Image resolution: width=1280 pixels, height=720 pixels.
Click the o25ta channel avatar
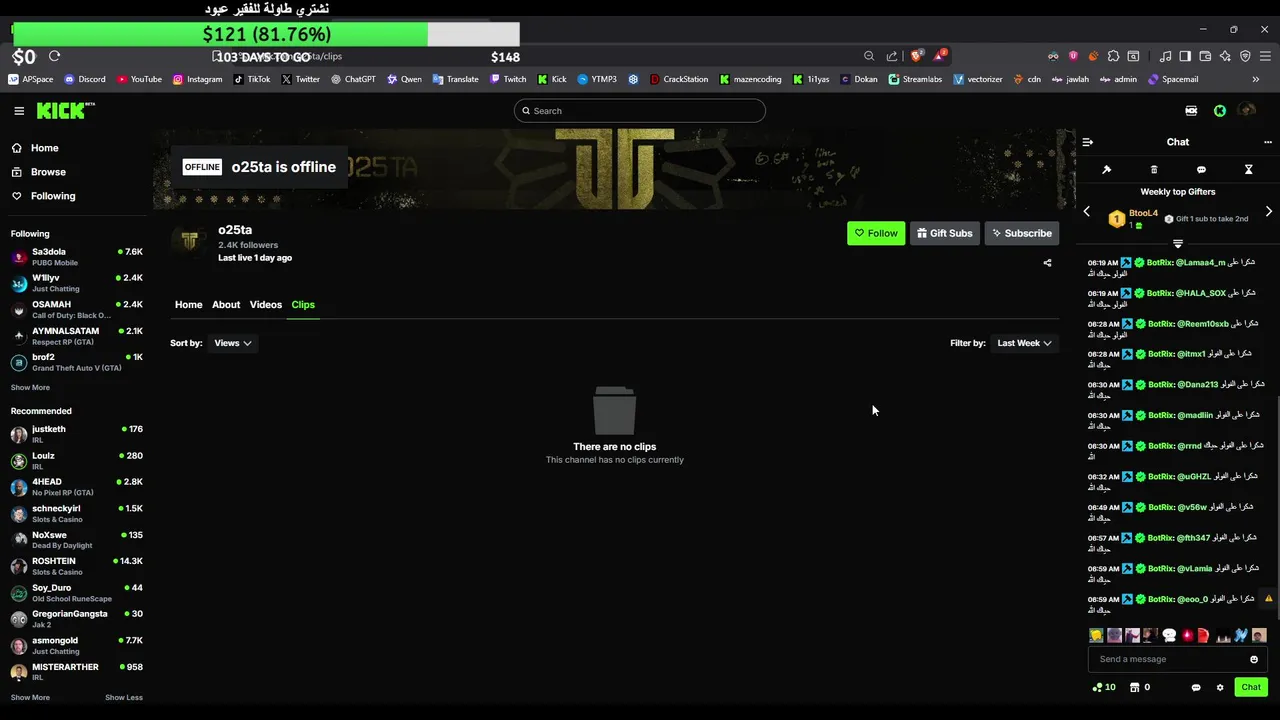click(x=189, y=240)
